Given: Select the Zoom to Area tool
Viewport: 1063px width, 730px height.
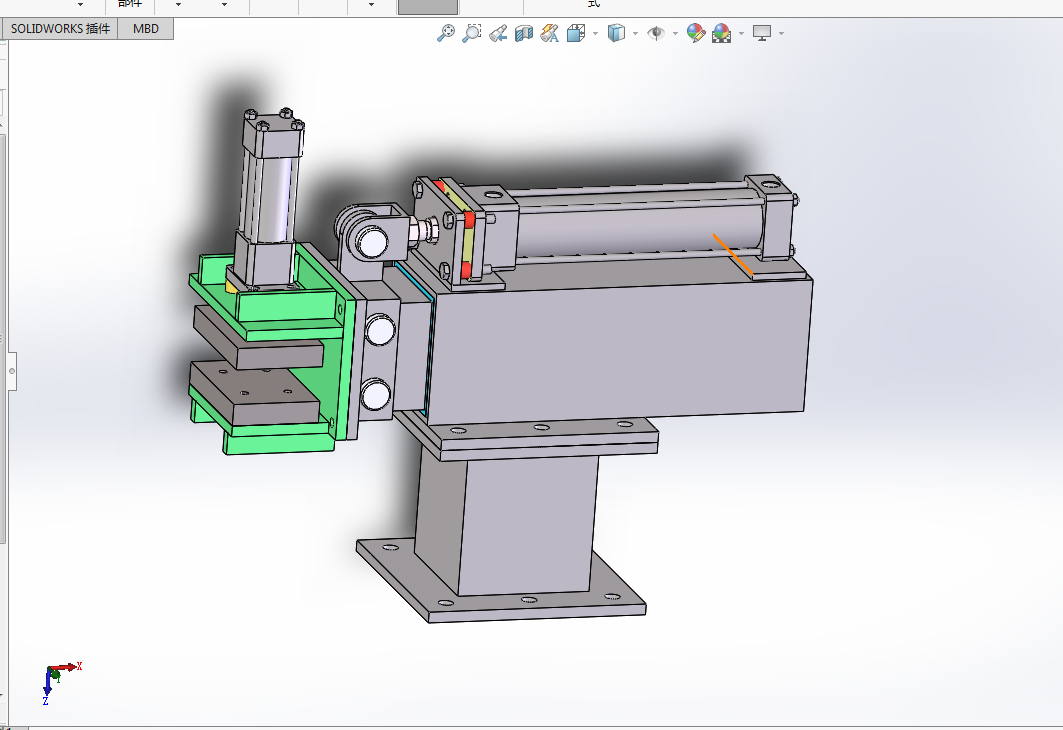Looking at the screenshot, I should pos(471,33).
